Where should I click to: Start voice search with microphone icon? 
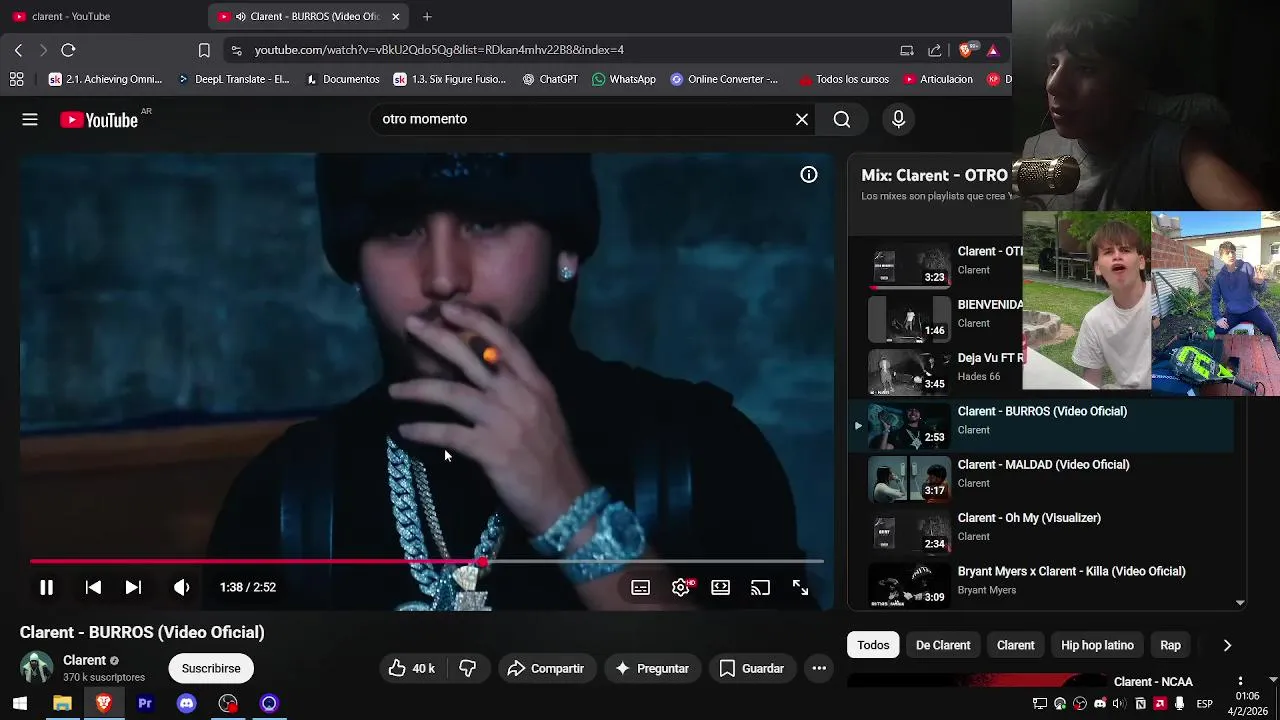[898, 119]
